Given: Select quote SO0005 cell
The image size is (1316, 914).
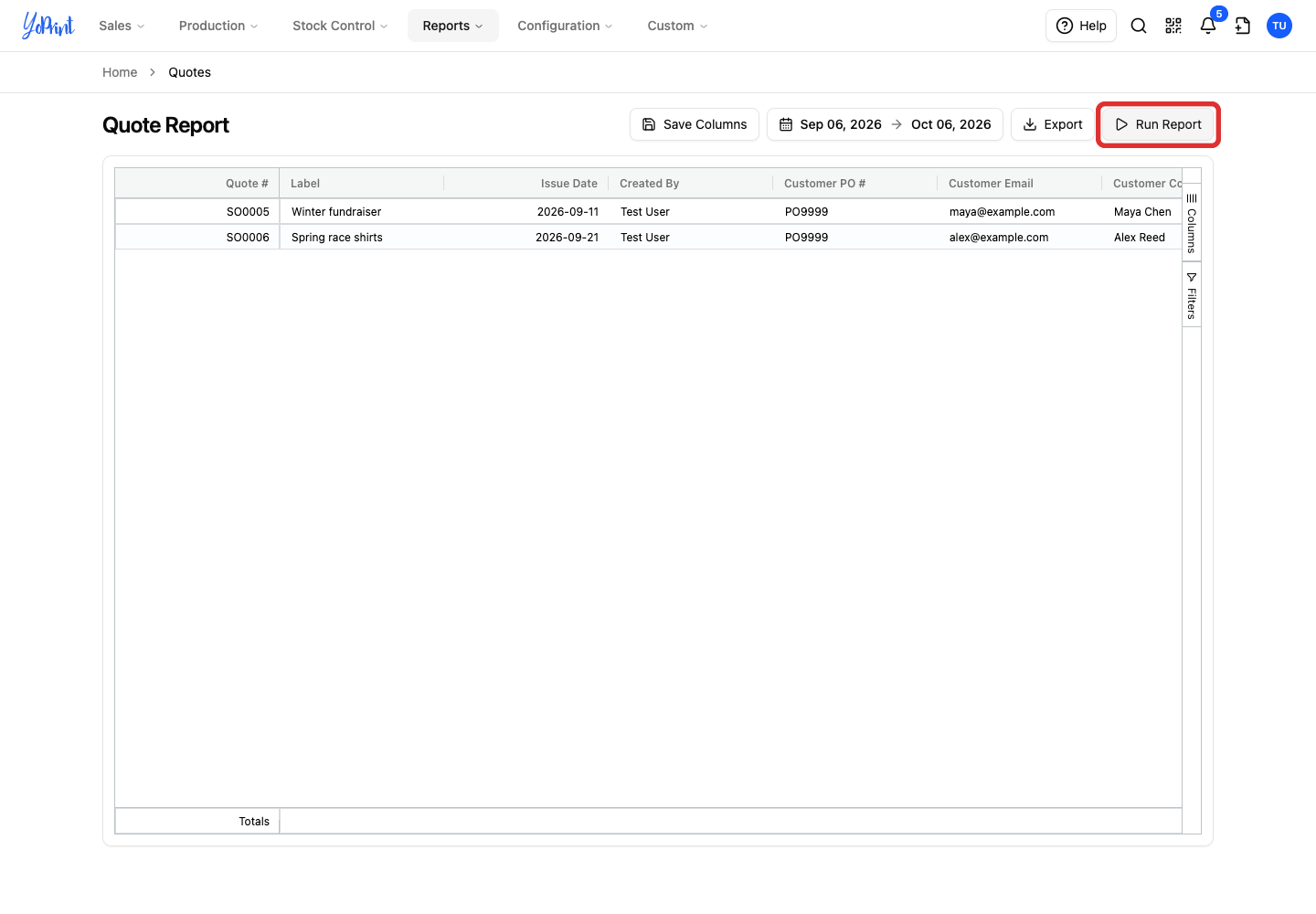Looking at the screenshot, I should 197,212.
